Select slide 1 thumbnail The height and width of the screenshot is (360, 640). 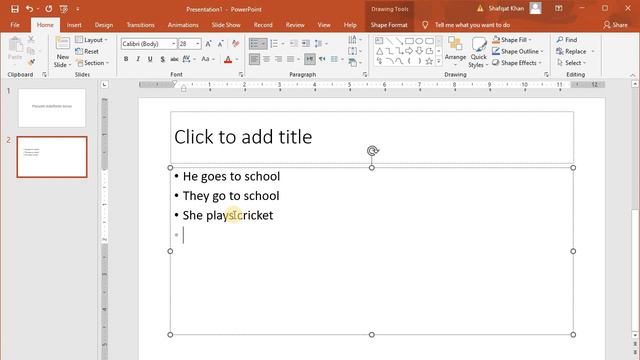point(52,108)
